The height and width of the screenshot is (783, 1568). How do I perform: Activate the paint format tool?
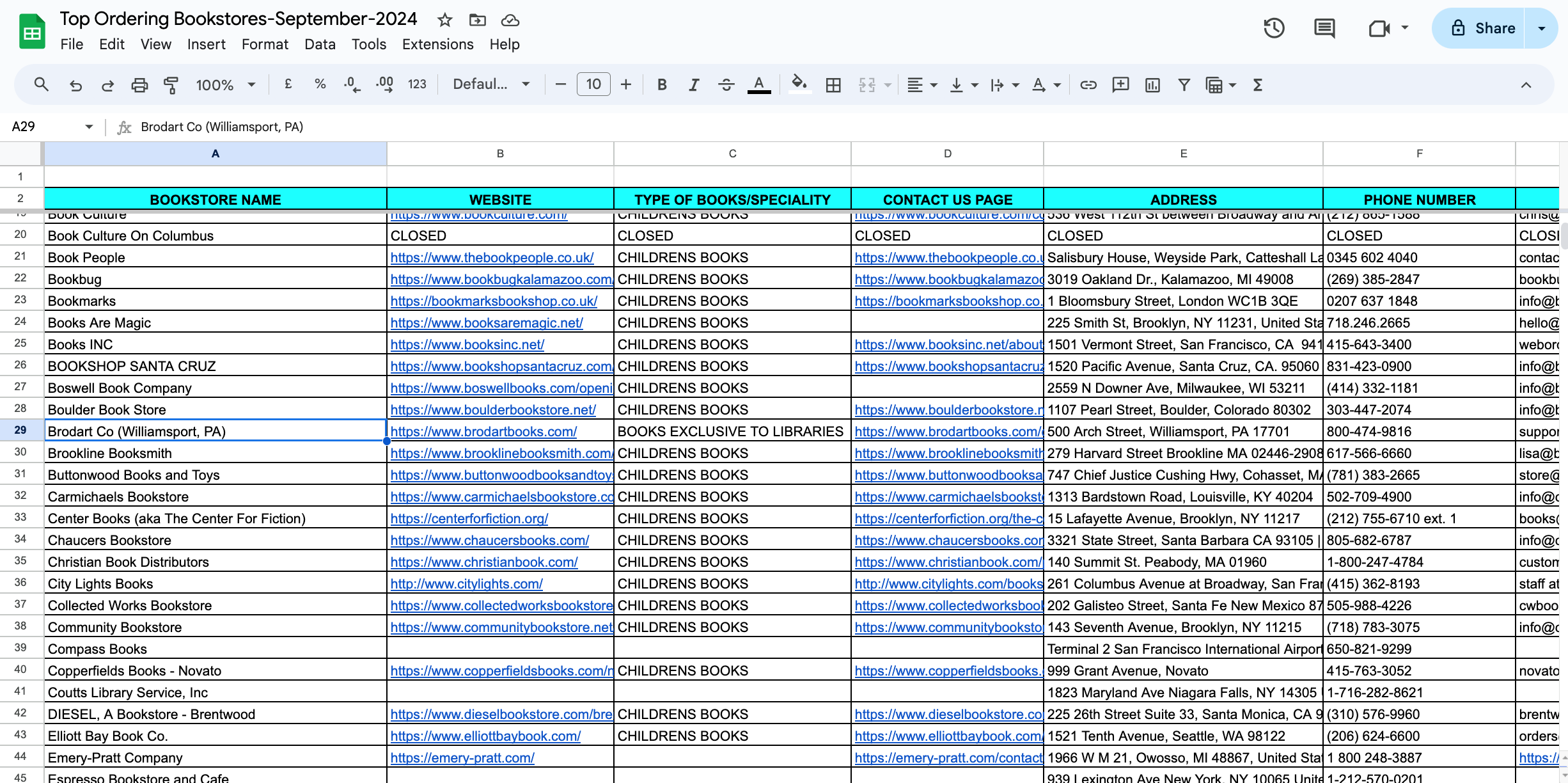coord(171,84)
